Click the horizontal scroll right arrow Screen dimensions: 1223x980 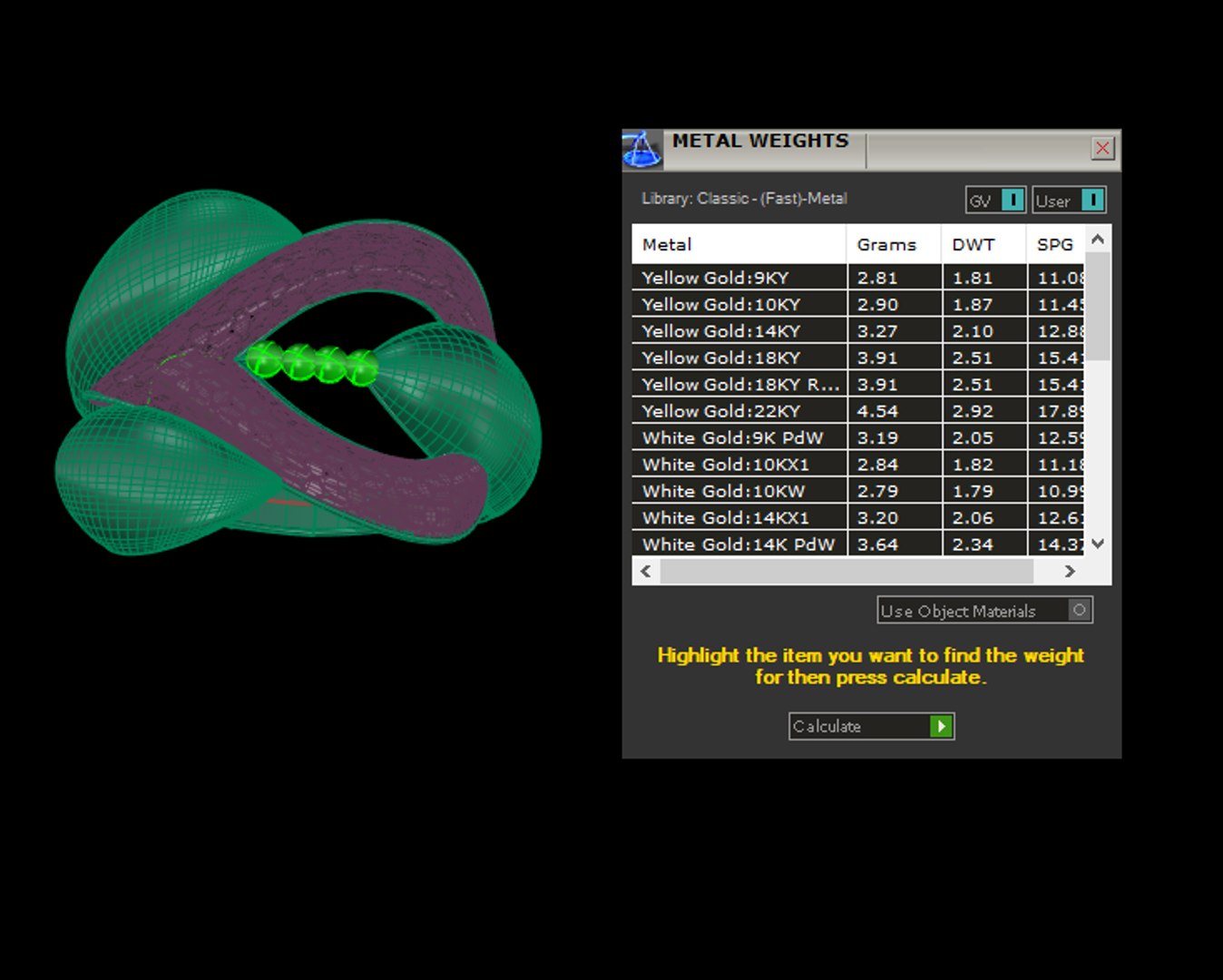tap(1070, 571)
